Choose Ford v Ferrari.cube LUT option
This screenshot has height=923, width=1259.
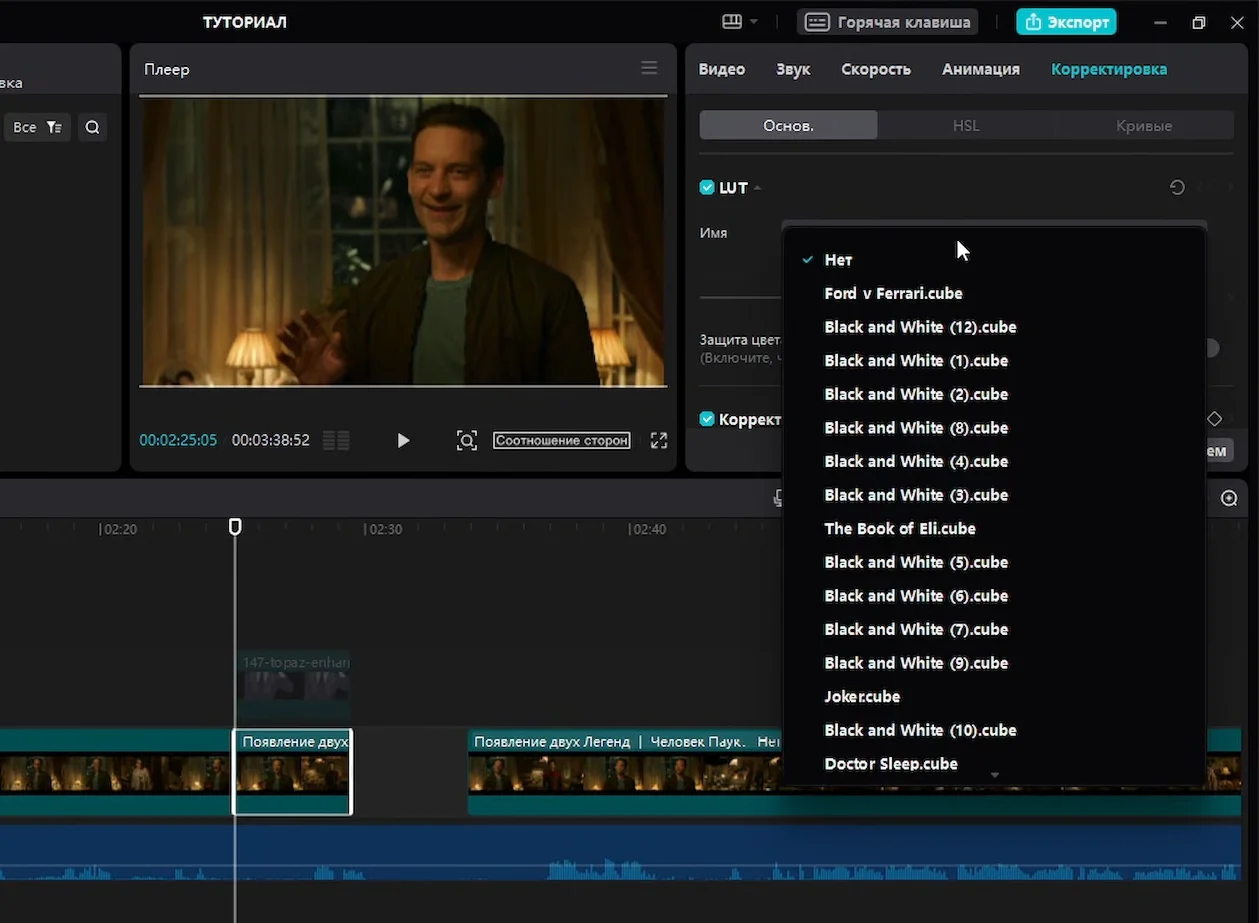coord(893,293)
